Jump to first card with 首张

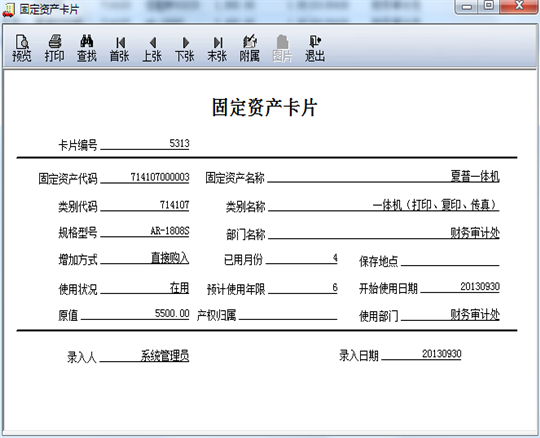(x=119, y=48)
